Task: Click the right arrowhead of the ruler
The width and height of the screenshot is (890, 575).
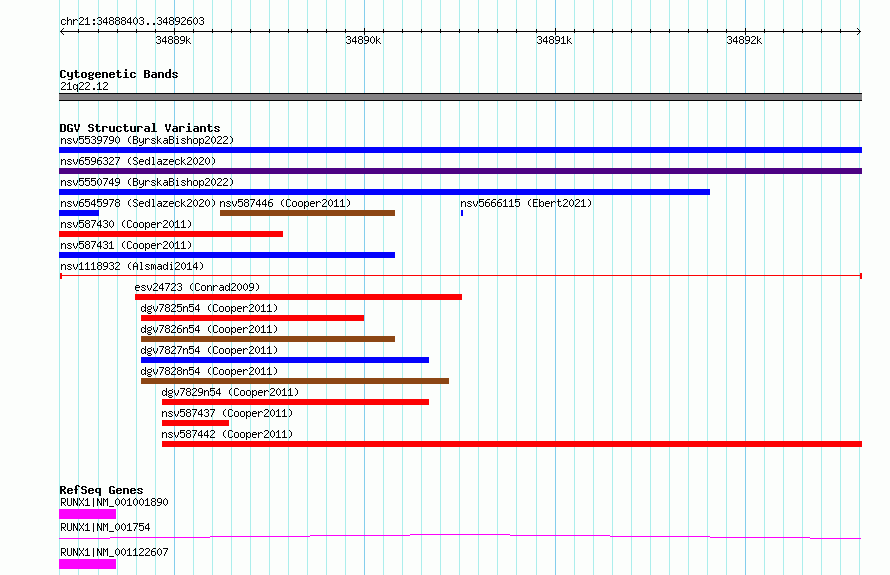Action: (859, 32)
